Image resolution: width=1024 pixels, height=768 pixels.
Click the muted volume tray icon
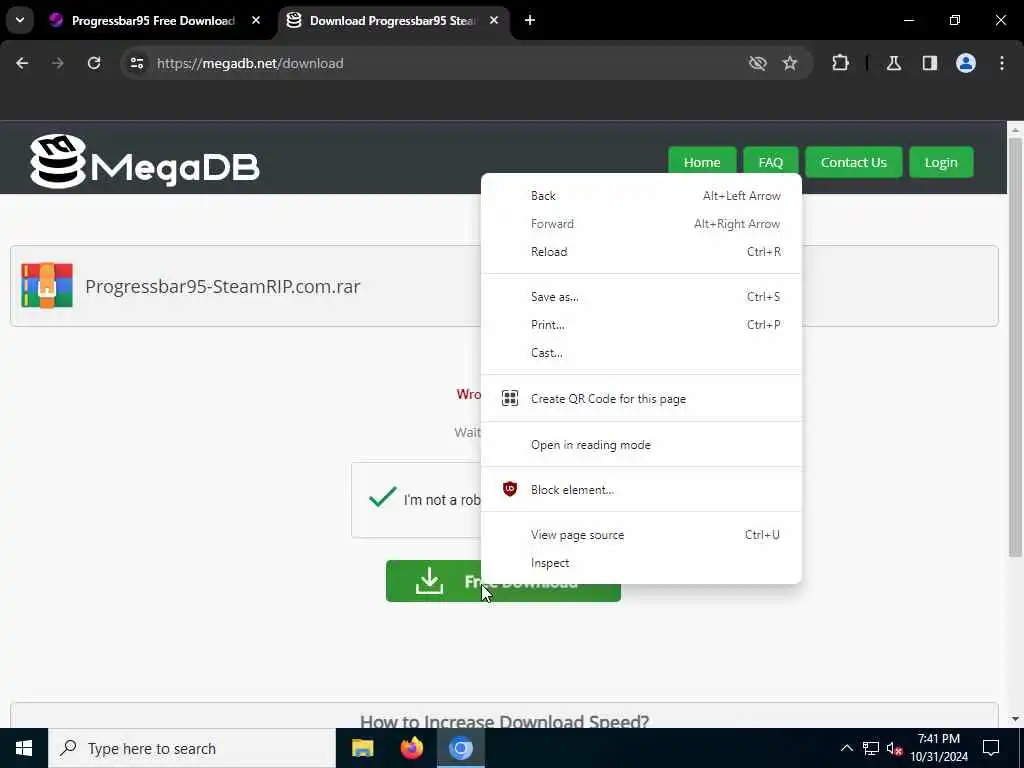point(895,748)
